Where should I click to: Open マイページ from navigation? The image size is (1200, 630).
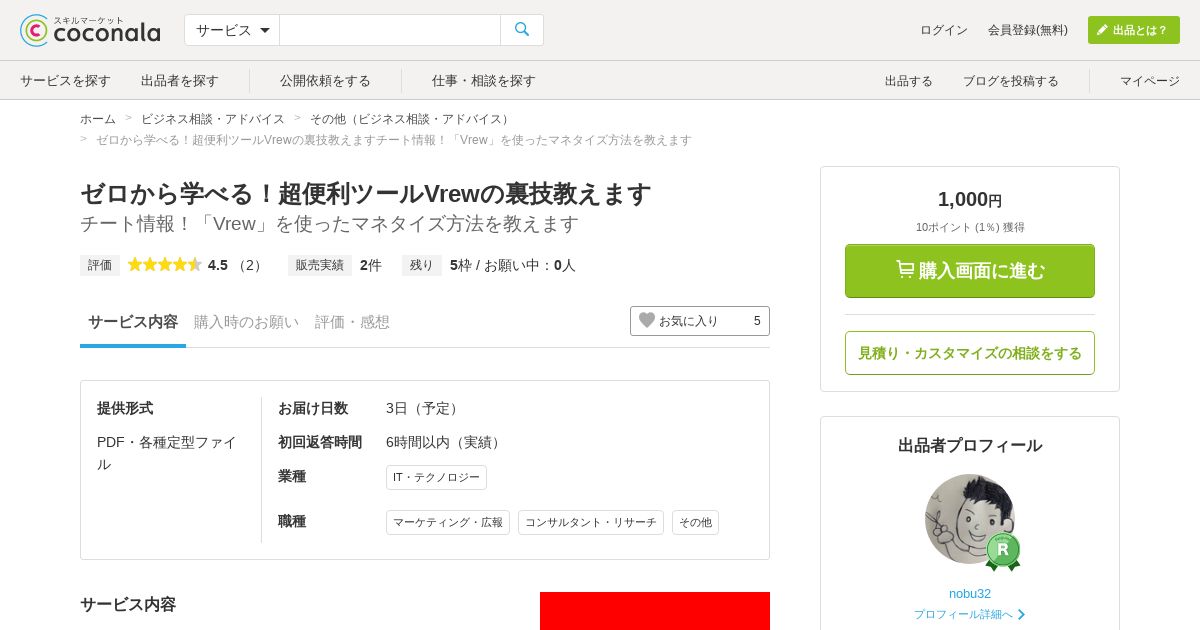1150,81
